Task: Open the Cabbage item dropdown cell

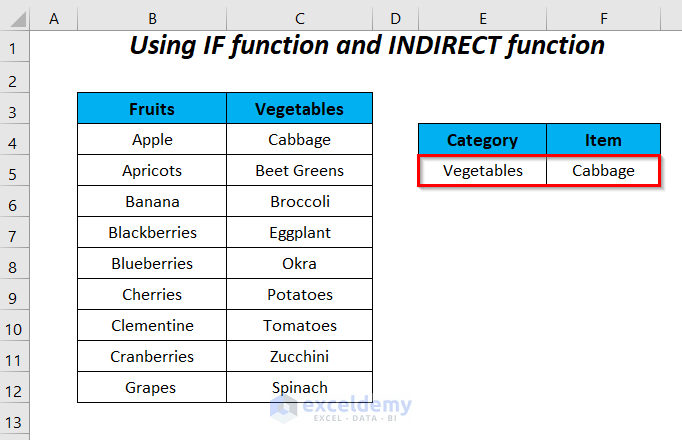Action: click(603, 171)
